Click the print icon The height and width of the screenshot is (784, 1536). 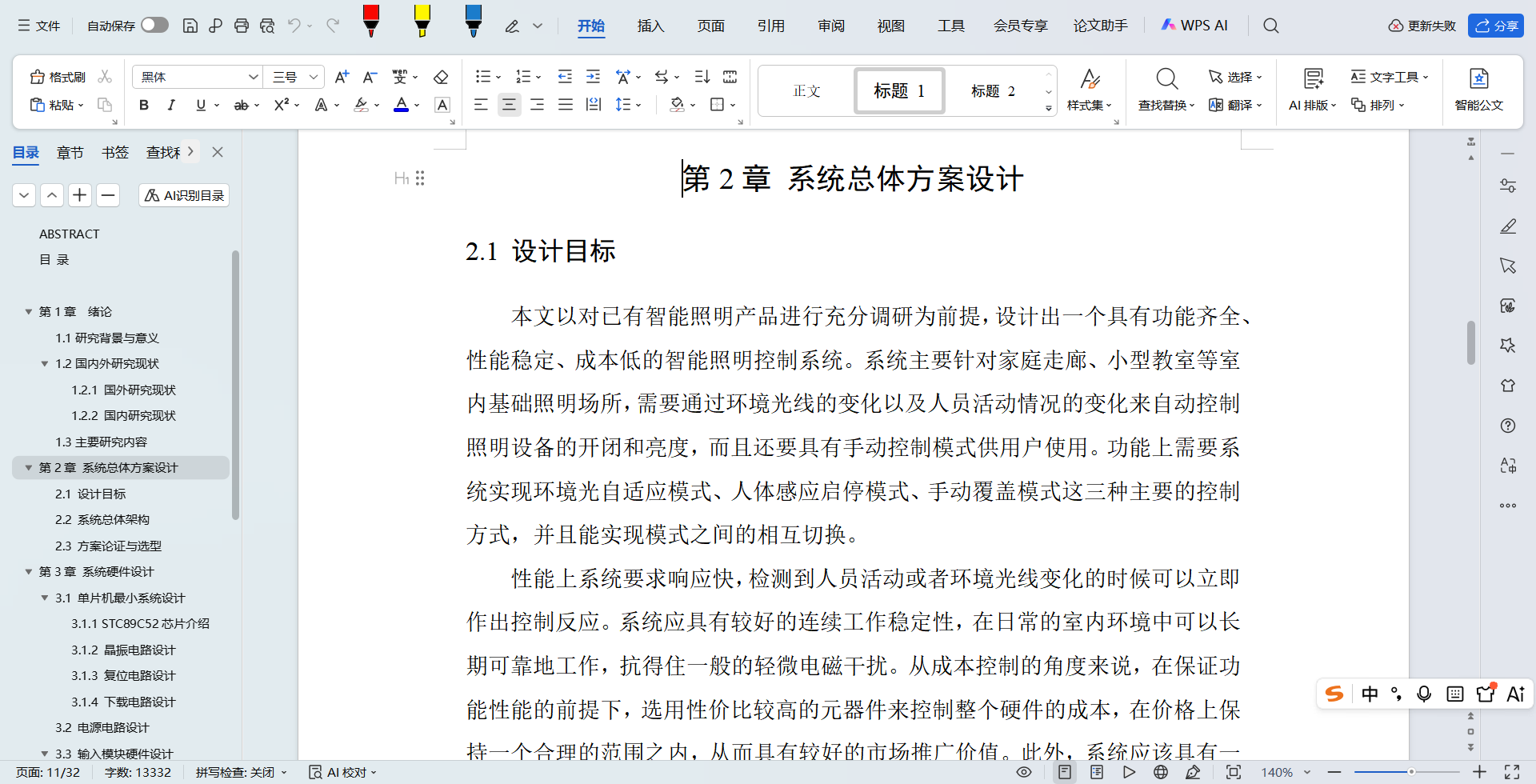point(242,26)
